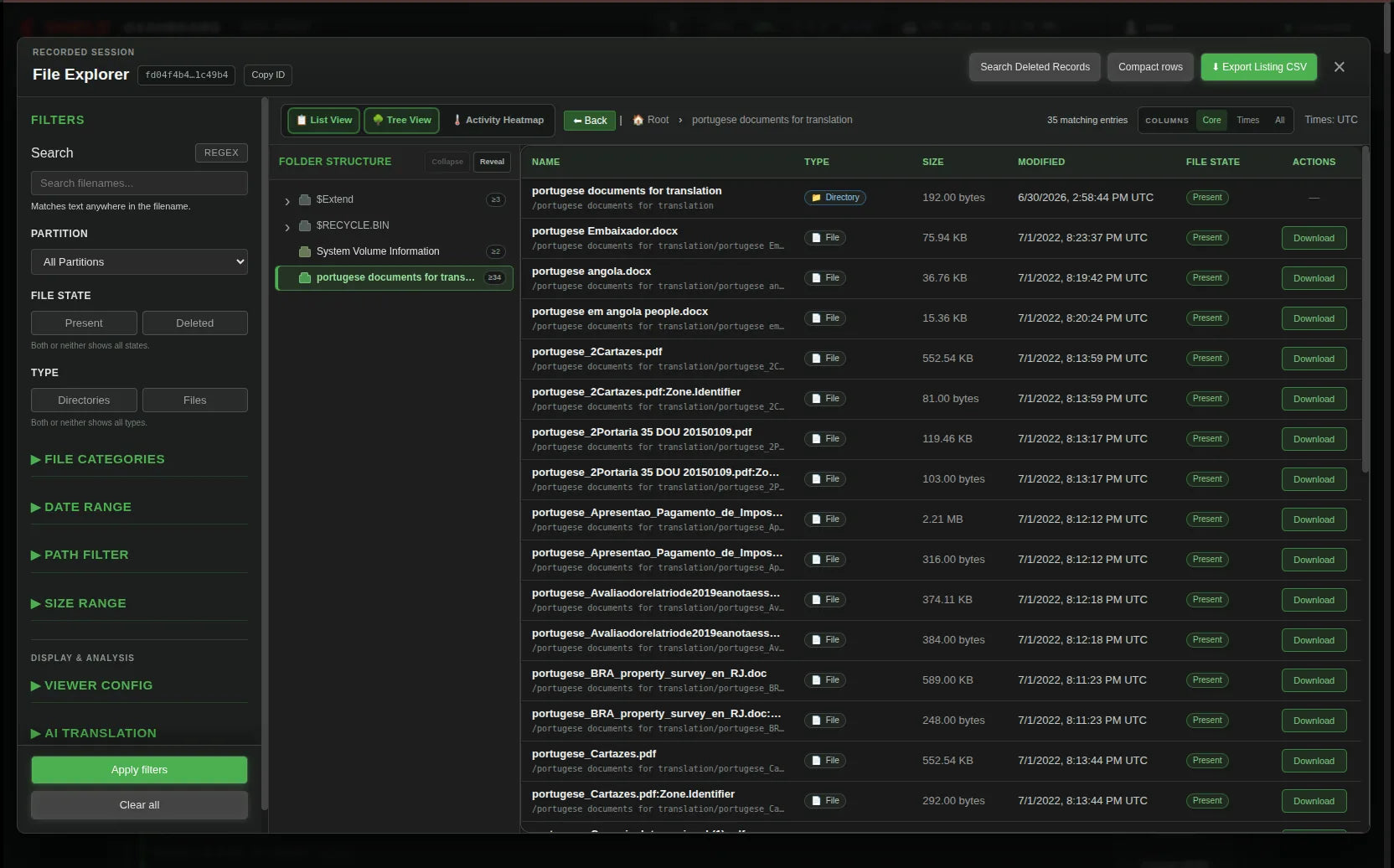Open the All Partitions dropdown

coord(139,261)
